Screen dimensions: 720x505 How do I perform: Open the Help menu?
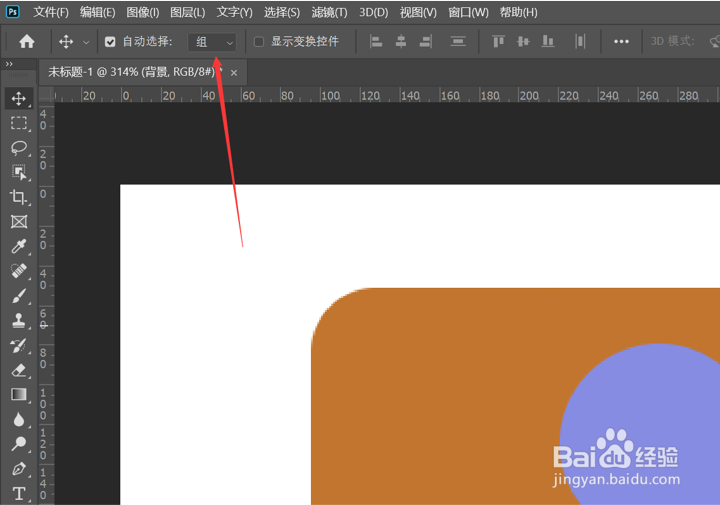coord(518,12)
